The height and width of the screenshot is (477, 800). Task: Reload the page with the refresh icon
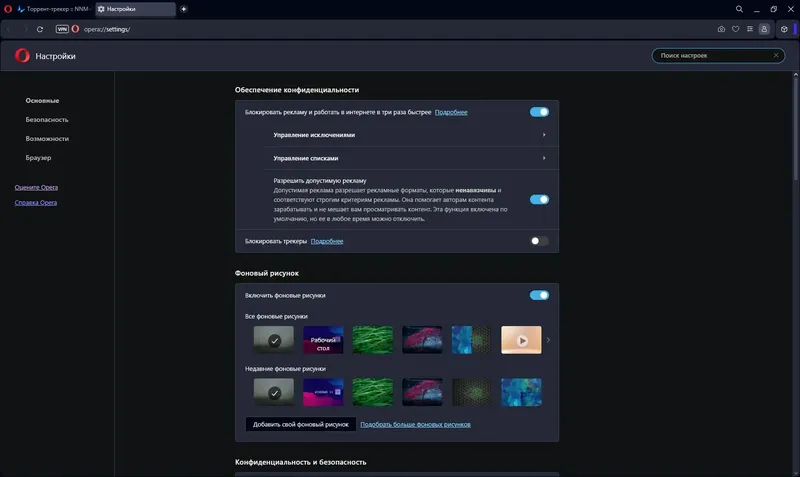[40, 29]
